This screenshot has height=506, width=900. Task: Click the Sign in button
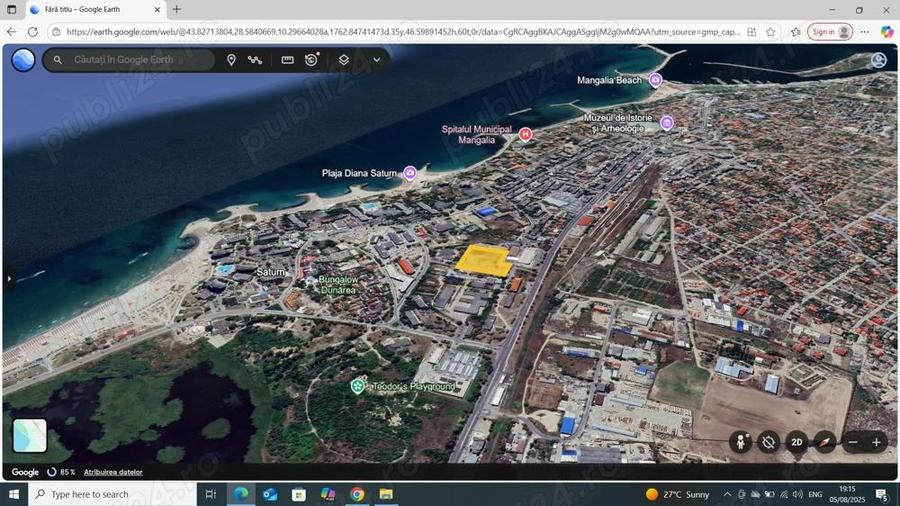pyautogui.click(x=830, y=32)
